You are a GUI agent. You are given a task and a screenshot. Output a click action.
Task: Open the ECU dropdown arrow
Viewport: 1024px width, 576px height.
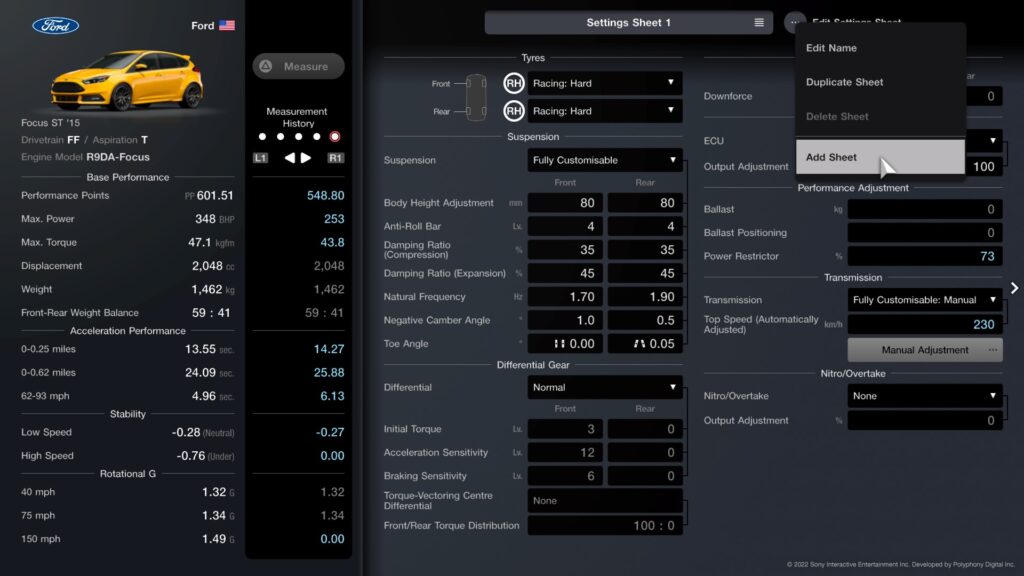pyautogui.click(x=993, y=140)
